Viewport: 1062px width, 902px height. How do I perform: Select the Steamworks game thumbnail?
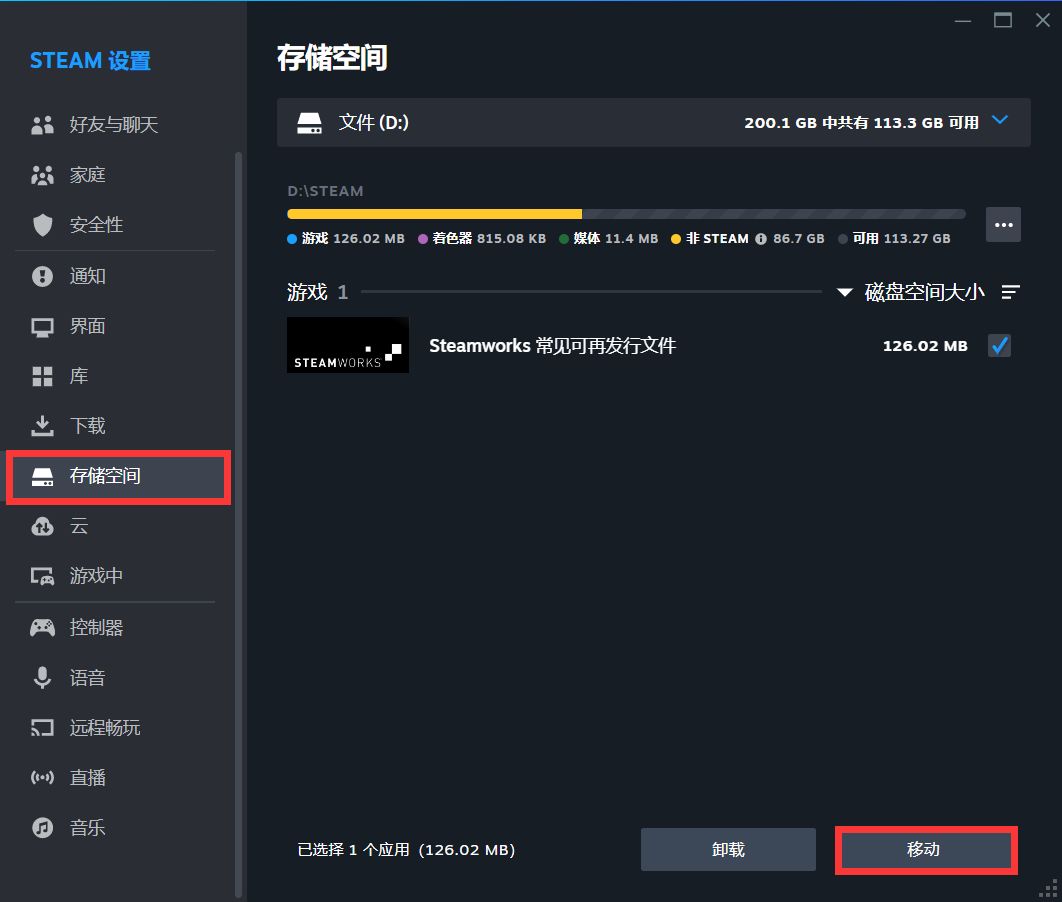[347, 345]
